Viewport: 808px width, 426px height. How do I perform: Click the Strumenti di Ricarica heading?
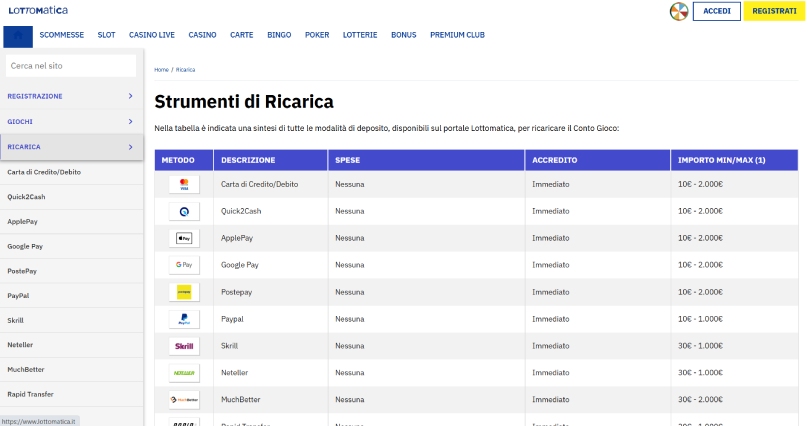coord(244,101)
